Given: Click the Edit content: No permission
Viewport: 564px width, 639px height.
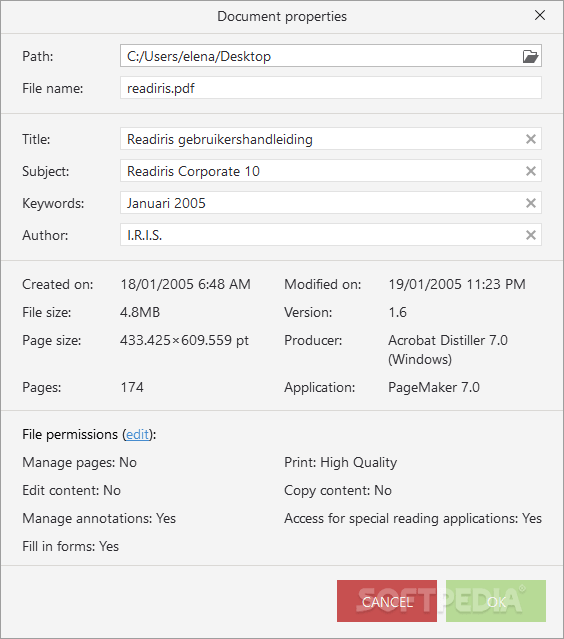Looking at the screenshot, I should (x=71, y=490).
